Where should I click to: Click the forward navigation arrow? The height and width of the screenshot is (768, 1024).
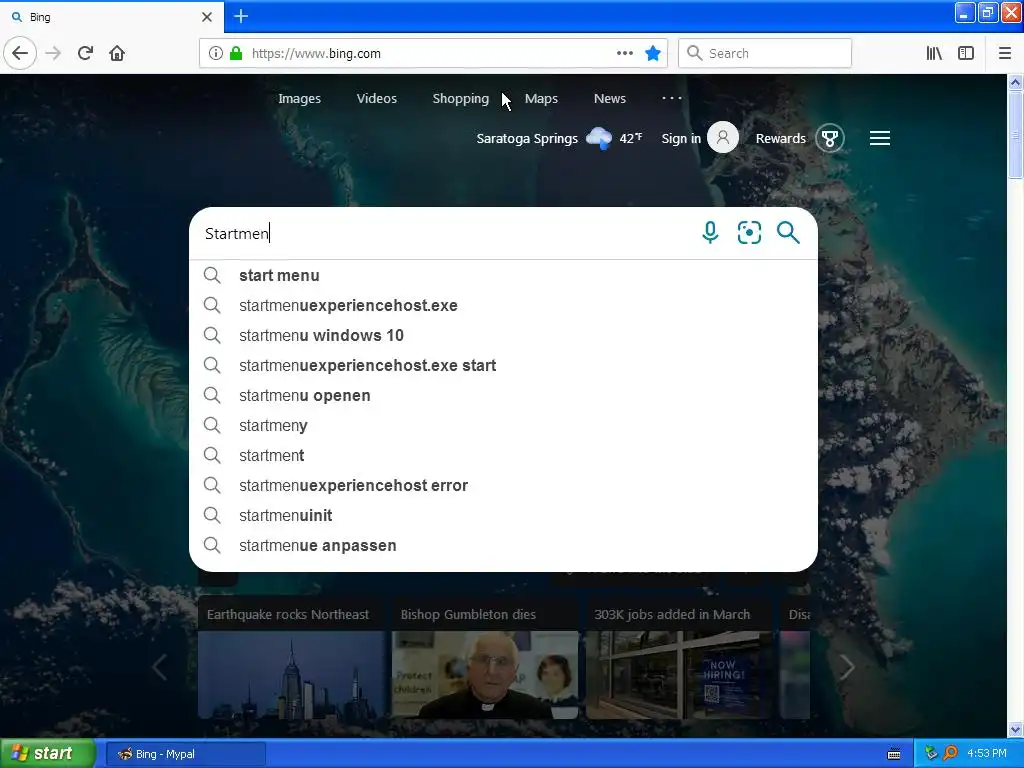(54, 53)
